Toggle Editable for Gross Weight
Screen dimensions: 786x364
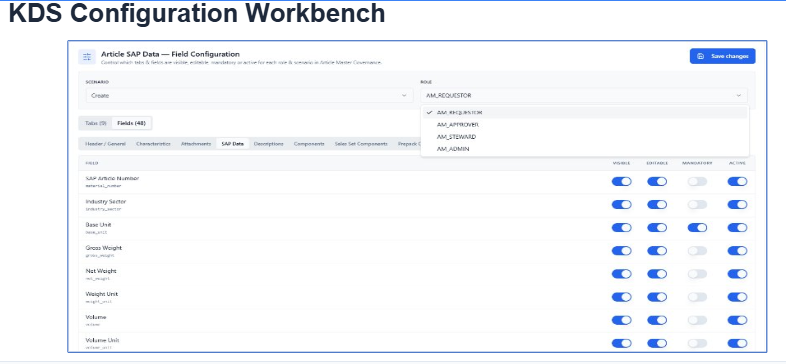pos(657,251)
